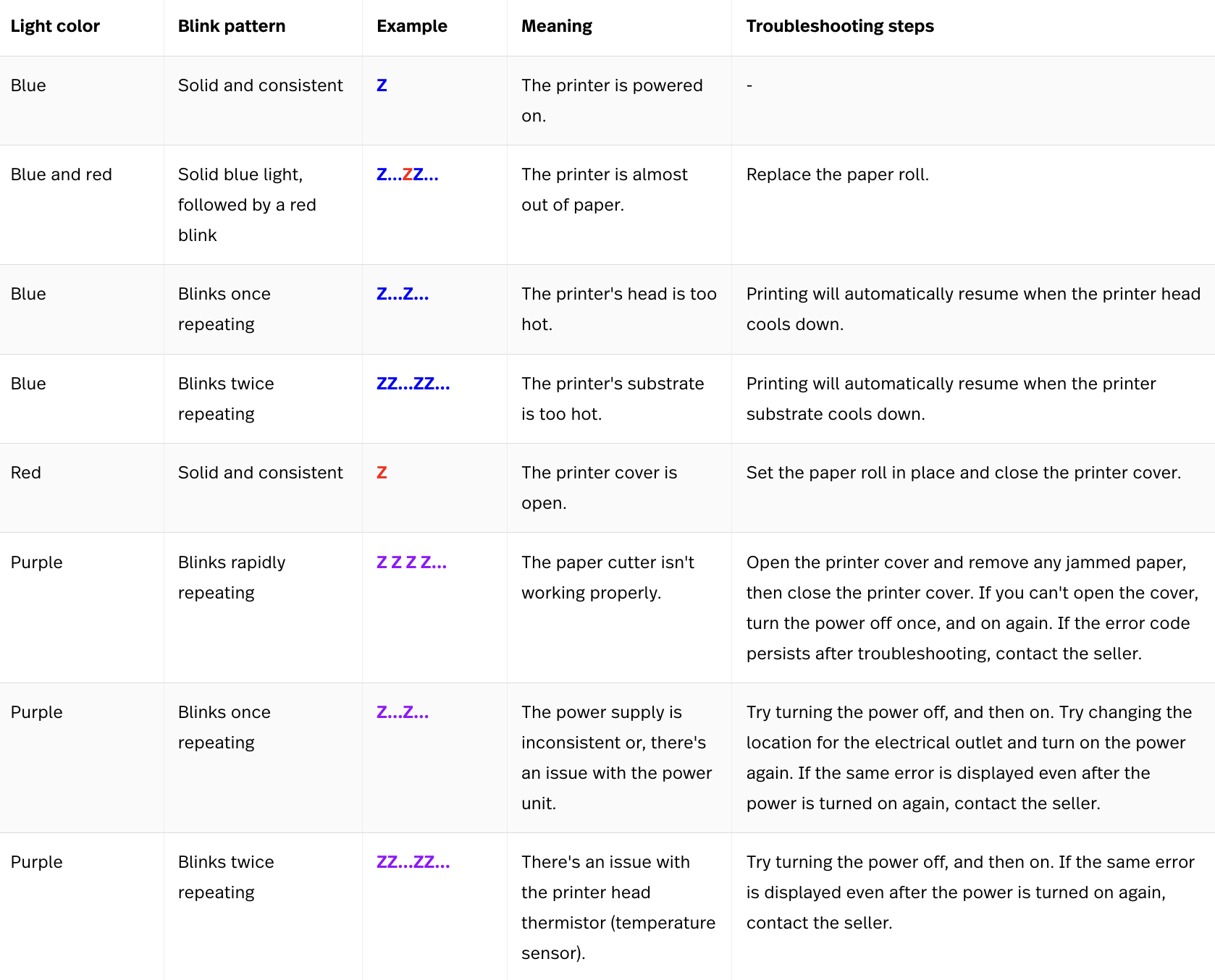Click the "Blink pattern" column header

click(x=232, y=27)
